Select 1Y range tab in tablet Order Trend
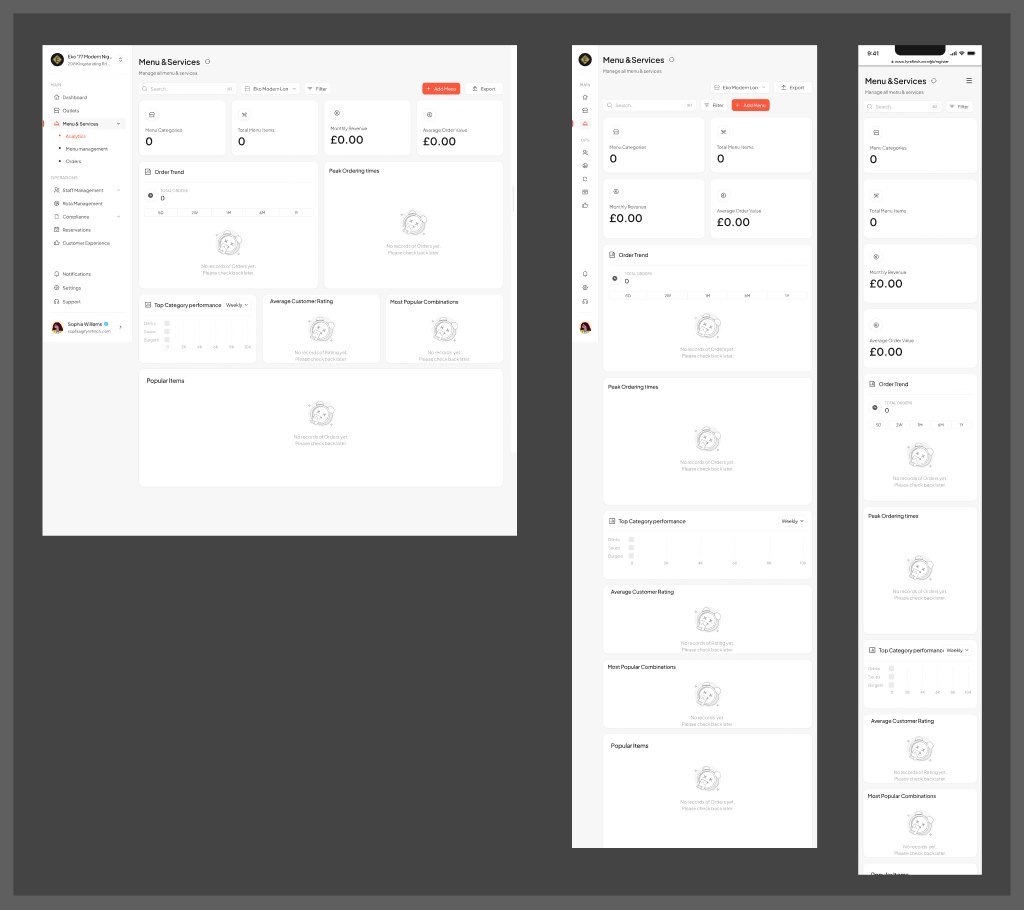The image size is (1024, 910). [x=787, y=296]
